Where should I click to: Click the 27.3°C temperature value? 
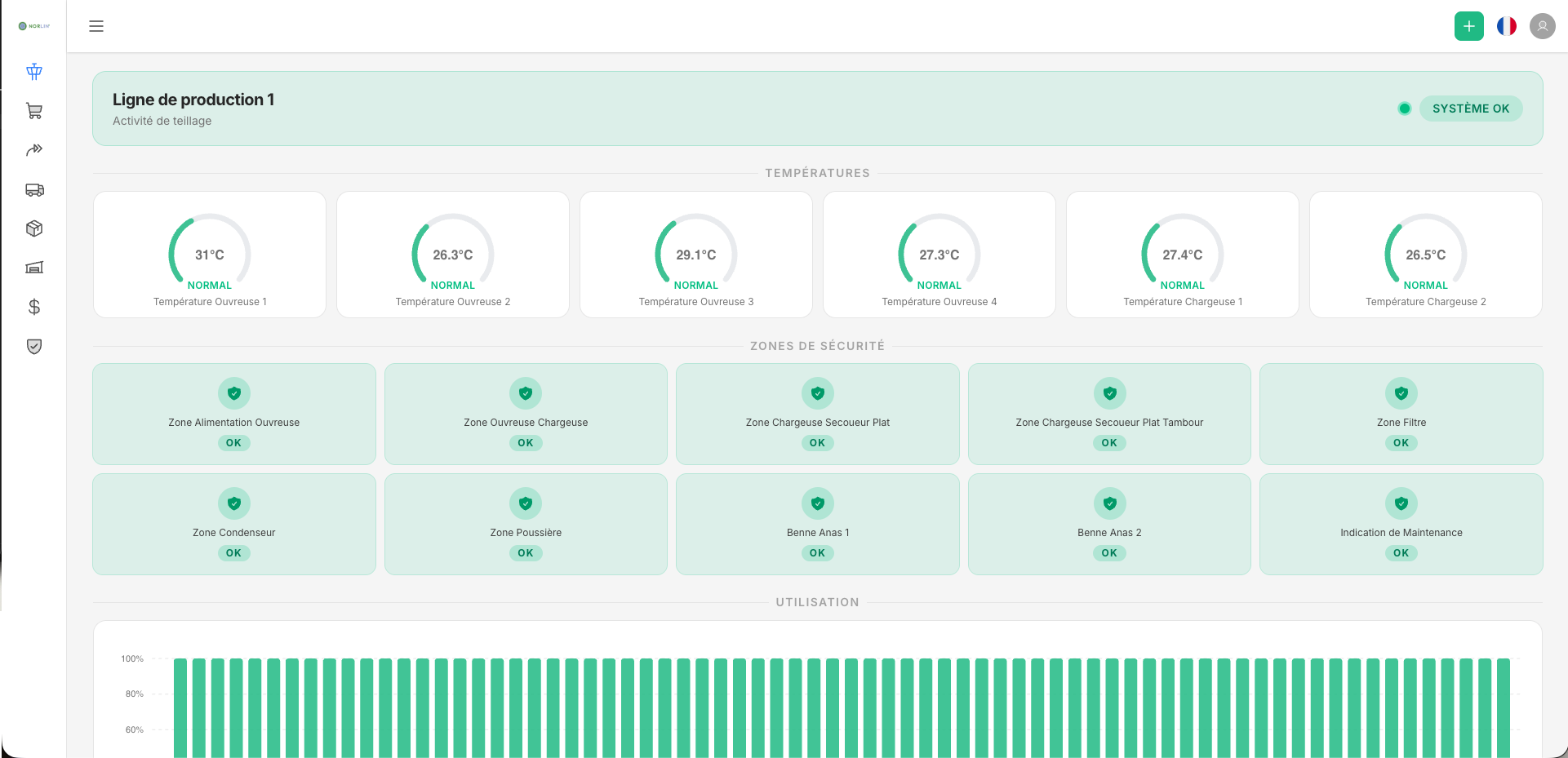[939, 255]
